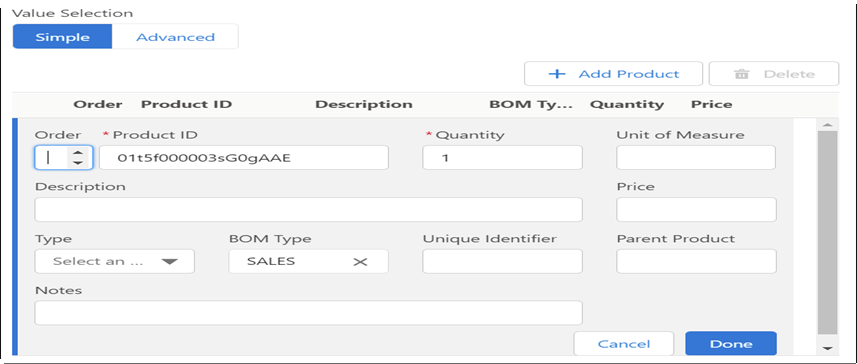This screenshot has height=364, width=857.
Task: Increment the Order stepper up arrow
Action: pyautogui.click(x=78, y=153)
